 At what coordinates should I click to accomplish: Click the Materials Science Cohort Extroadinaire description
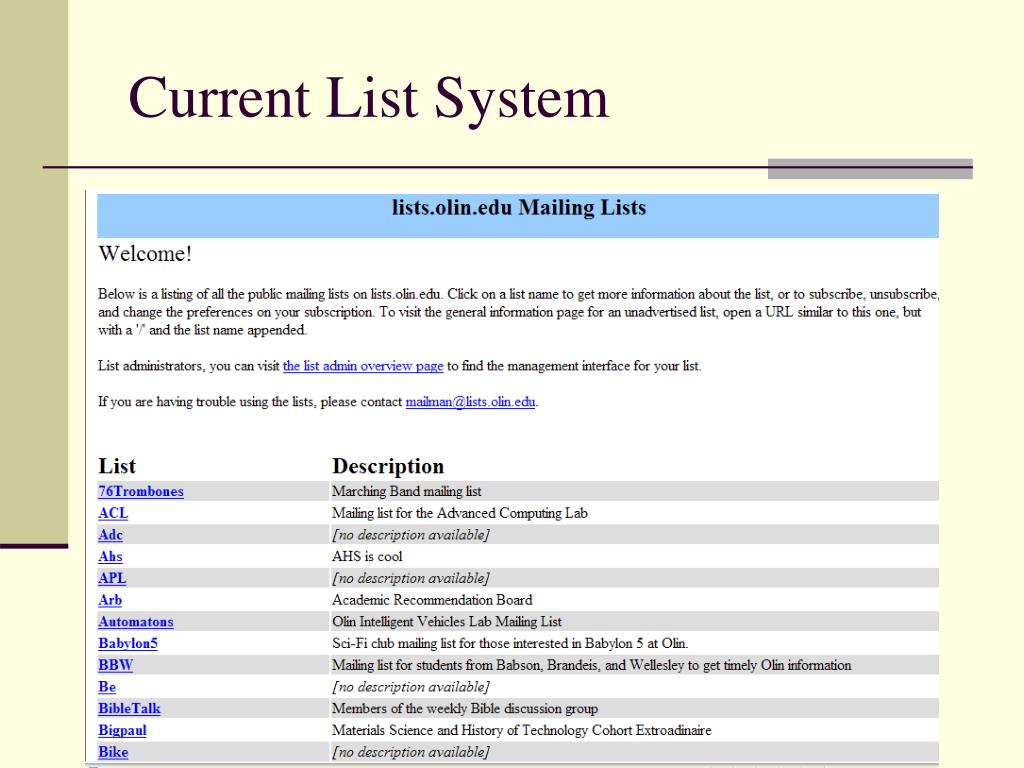(522, 730)
